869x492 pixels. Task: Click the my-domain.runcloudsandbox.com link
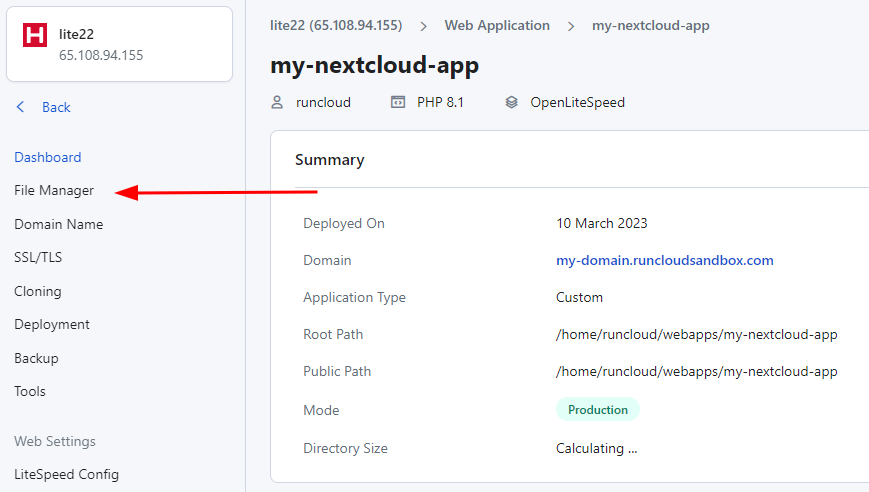pos(664,260)
